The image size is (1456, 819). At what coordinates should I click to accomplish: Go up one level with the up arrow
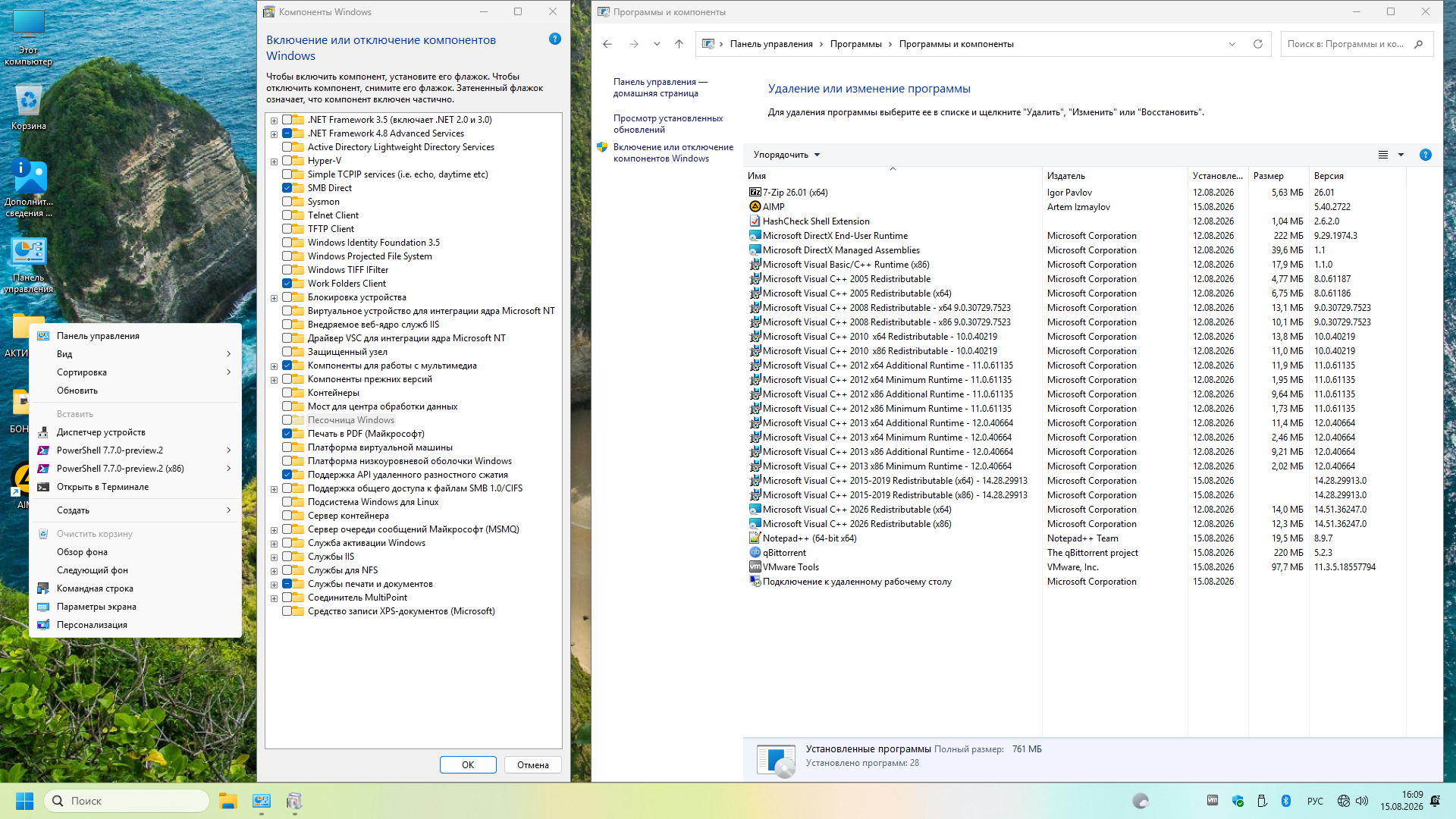point(679,44)
